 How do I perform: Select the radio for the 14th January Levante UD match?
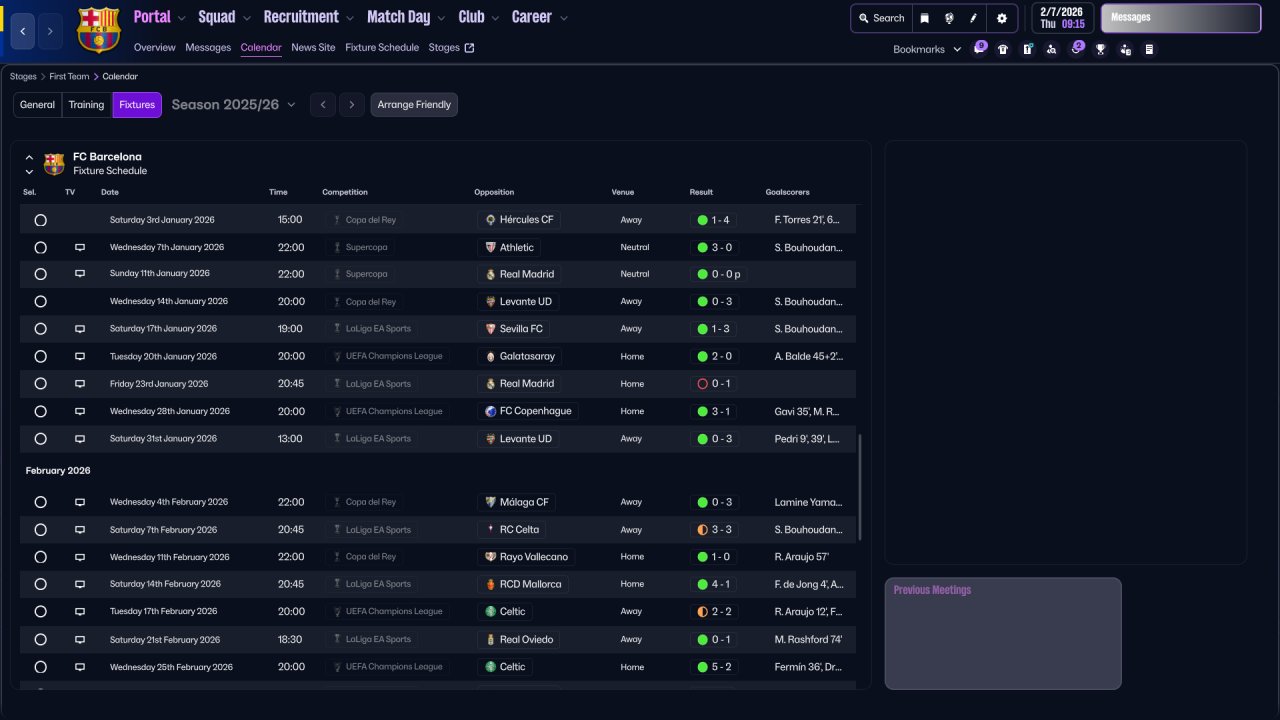[40, 302]
